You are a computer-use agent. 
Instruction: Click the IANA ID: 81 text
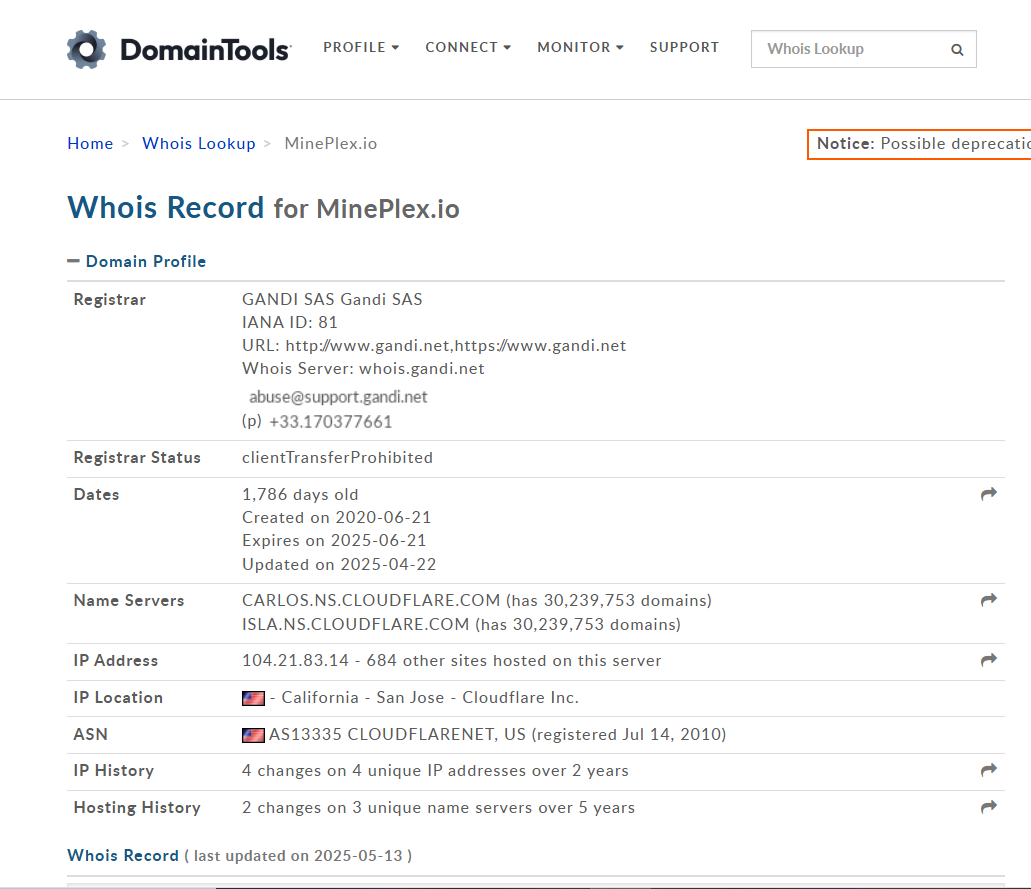289,322
